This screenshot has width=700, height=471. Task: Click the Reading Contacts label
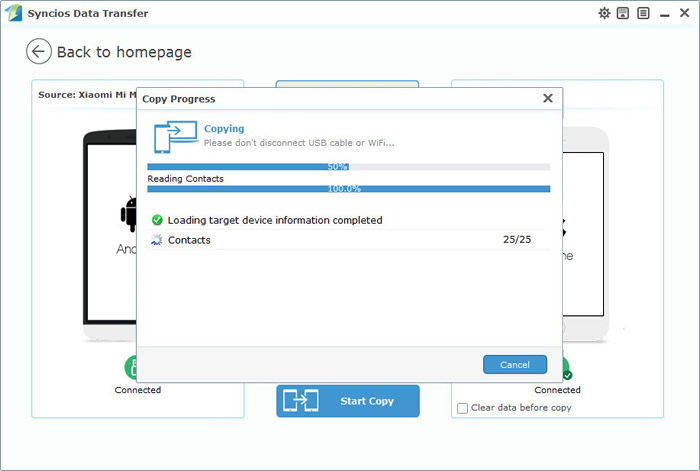tap(185, 179)
